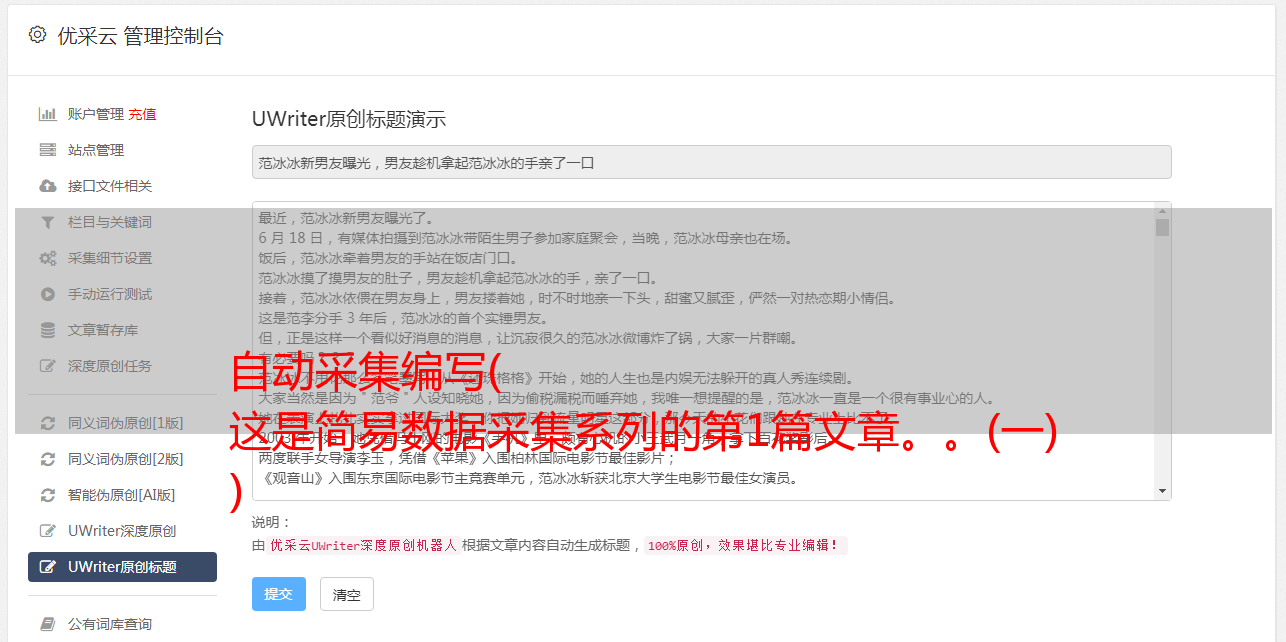Click the database icon for 文章暂存库
1286x642 pixels.
(47, 330)
